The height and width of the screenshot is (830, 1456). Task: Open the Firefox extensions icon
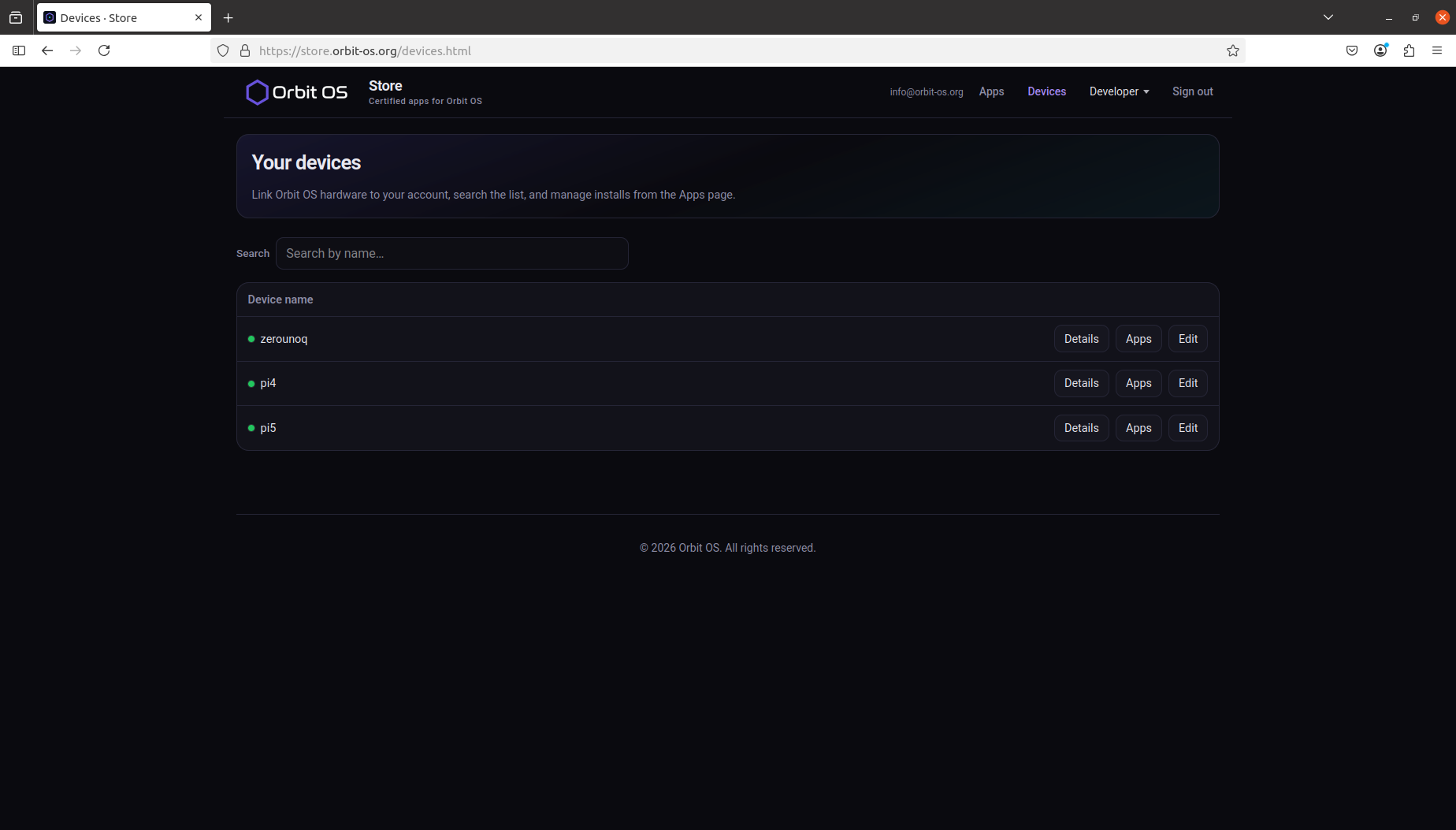click(x=1409, y=50)
